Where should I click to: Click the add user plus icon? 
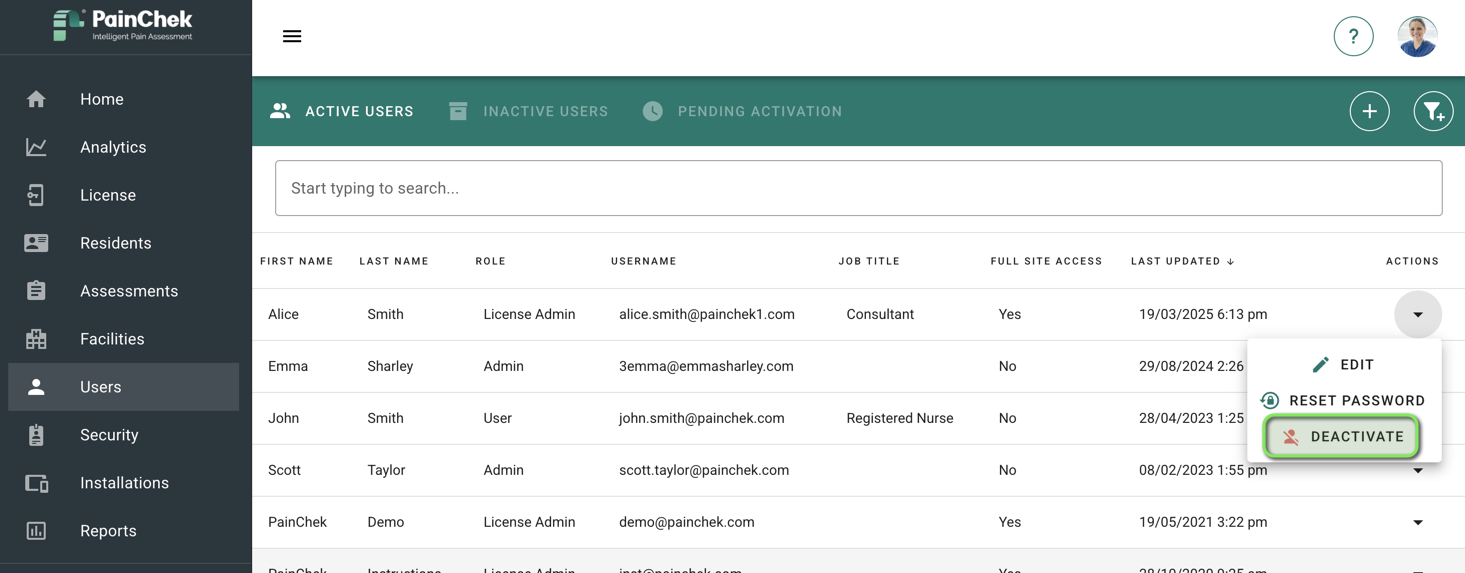coord(1369,111)
